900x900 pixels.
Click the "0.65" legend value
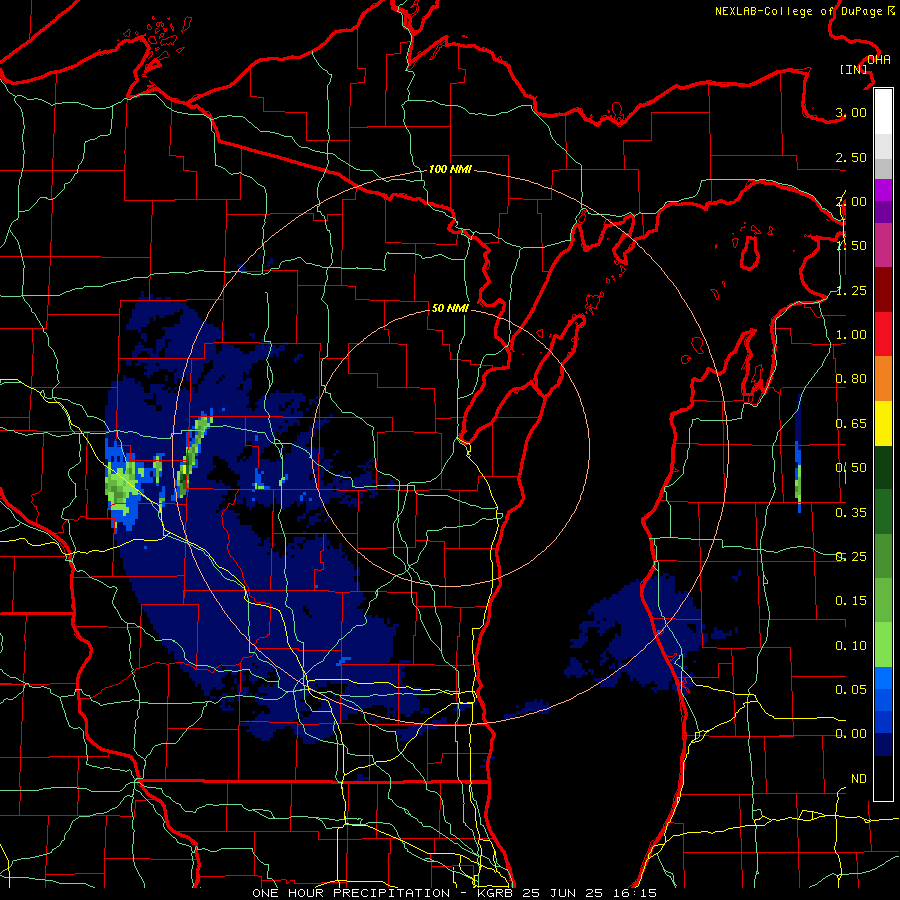(x=851, y=424)
